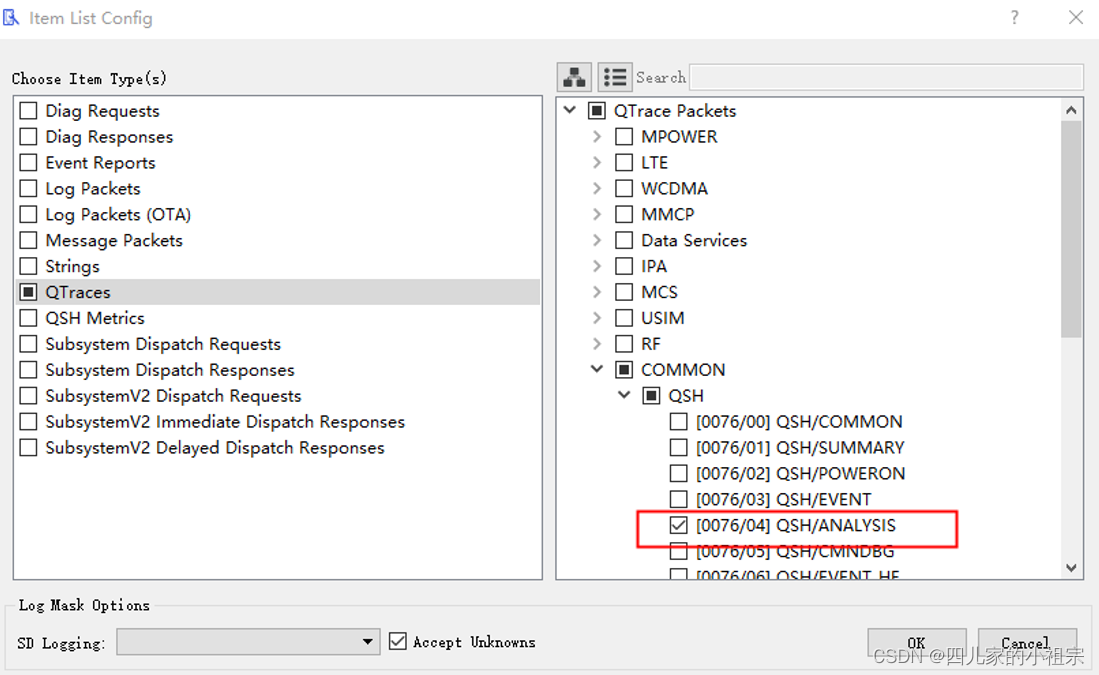Viewport: 1099px width, 675px height.
Task: Check the MPOWER checkbox
Action: [624, 137]
